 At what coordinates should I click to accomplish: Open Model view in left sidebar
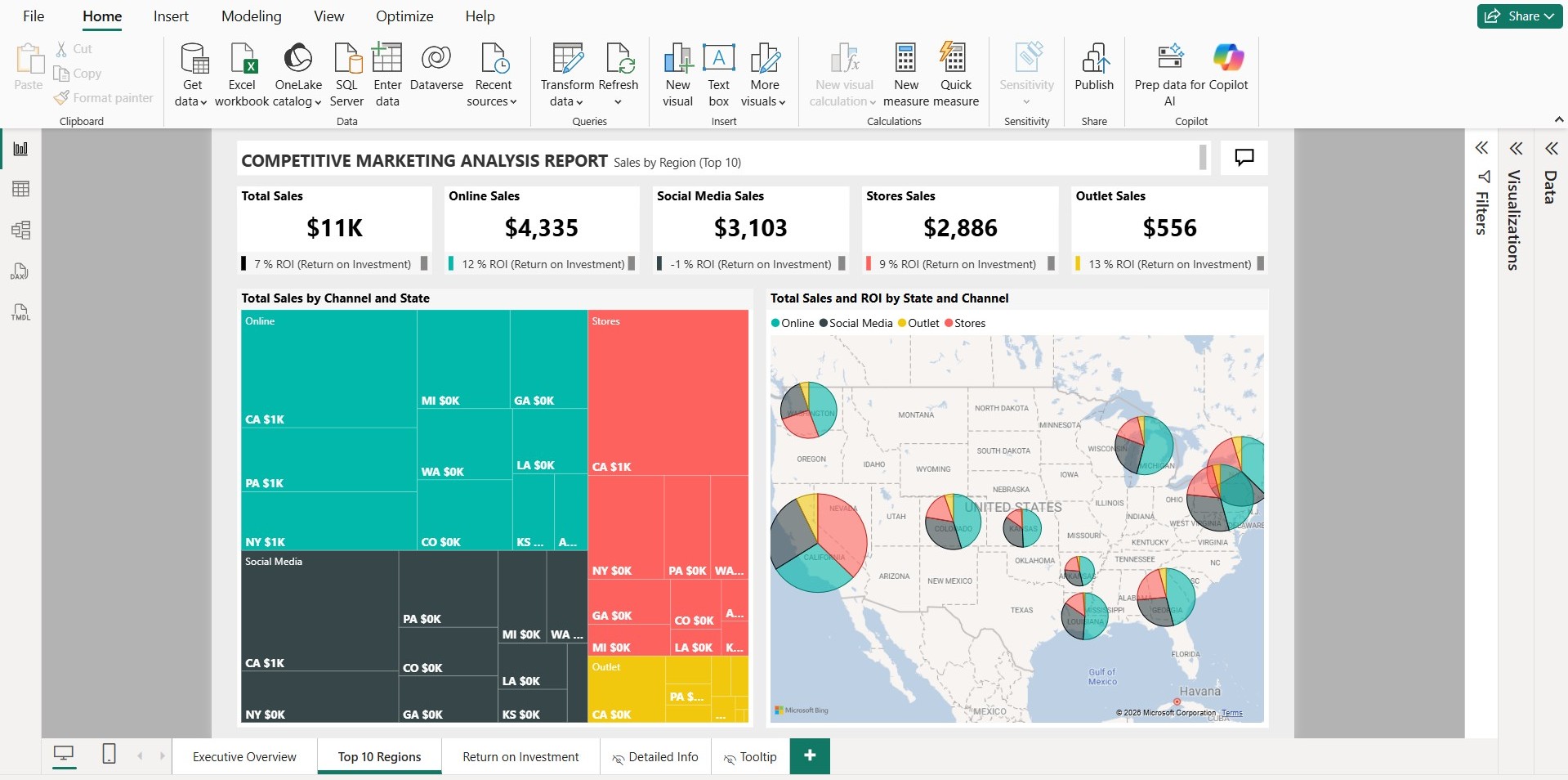pos(21,230)
